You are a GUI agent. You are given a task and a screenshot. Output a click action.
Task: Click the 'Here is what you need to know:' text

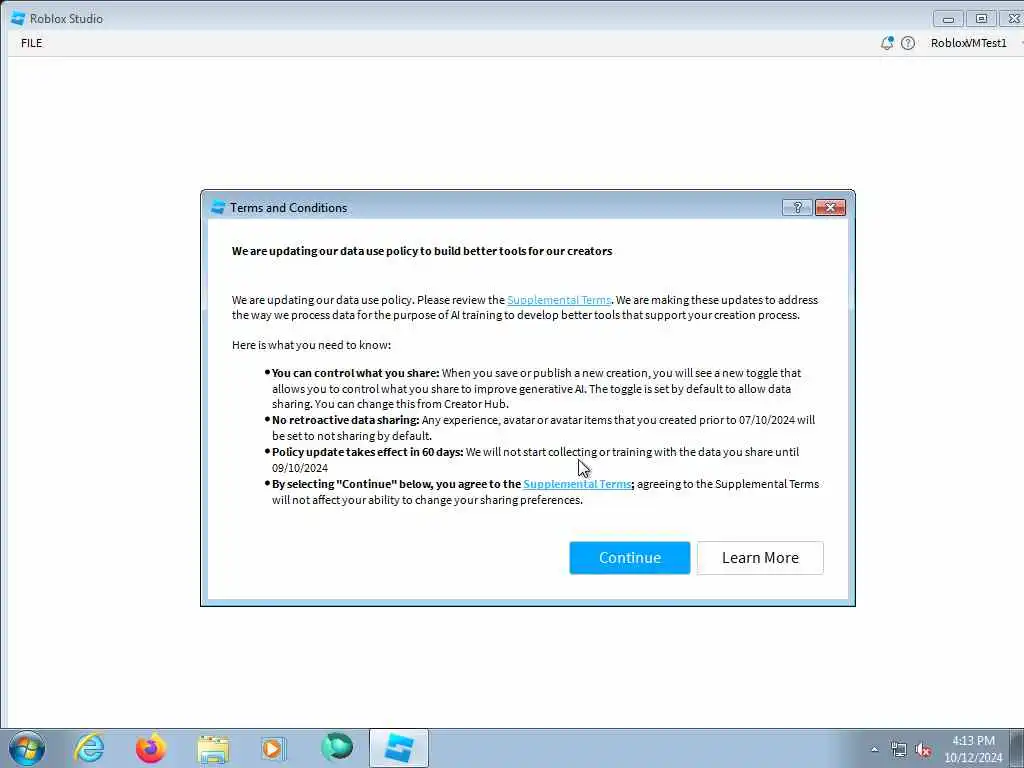point(312,345)
